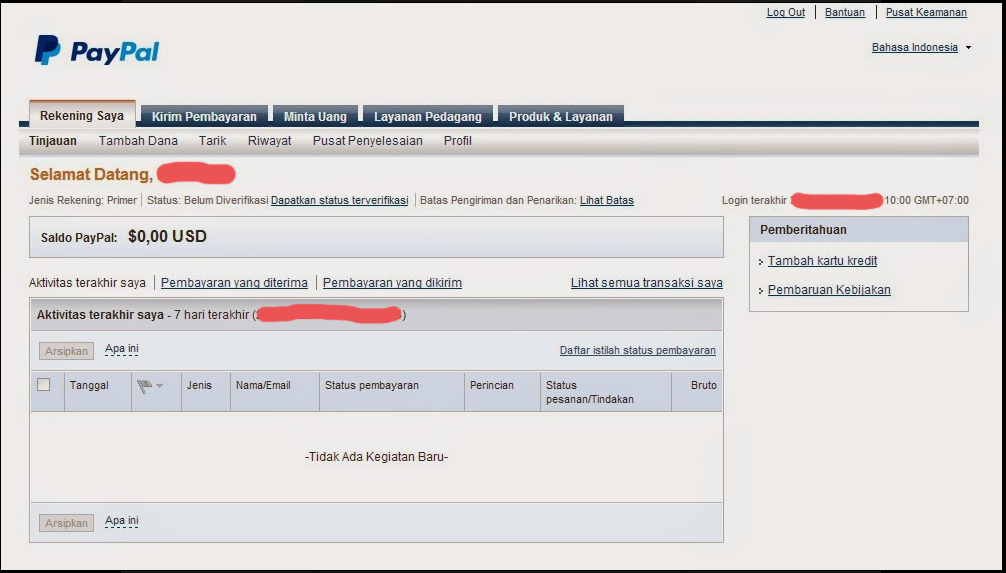This screenshot has height=573, width=1006.
Task: Open the Pusat Keamanan link
Action: [926, 12]
